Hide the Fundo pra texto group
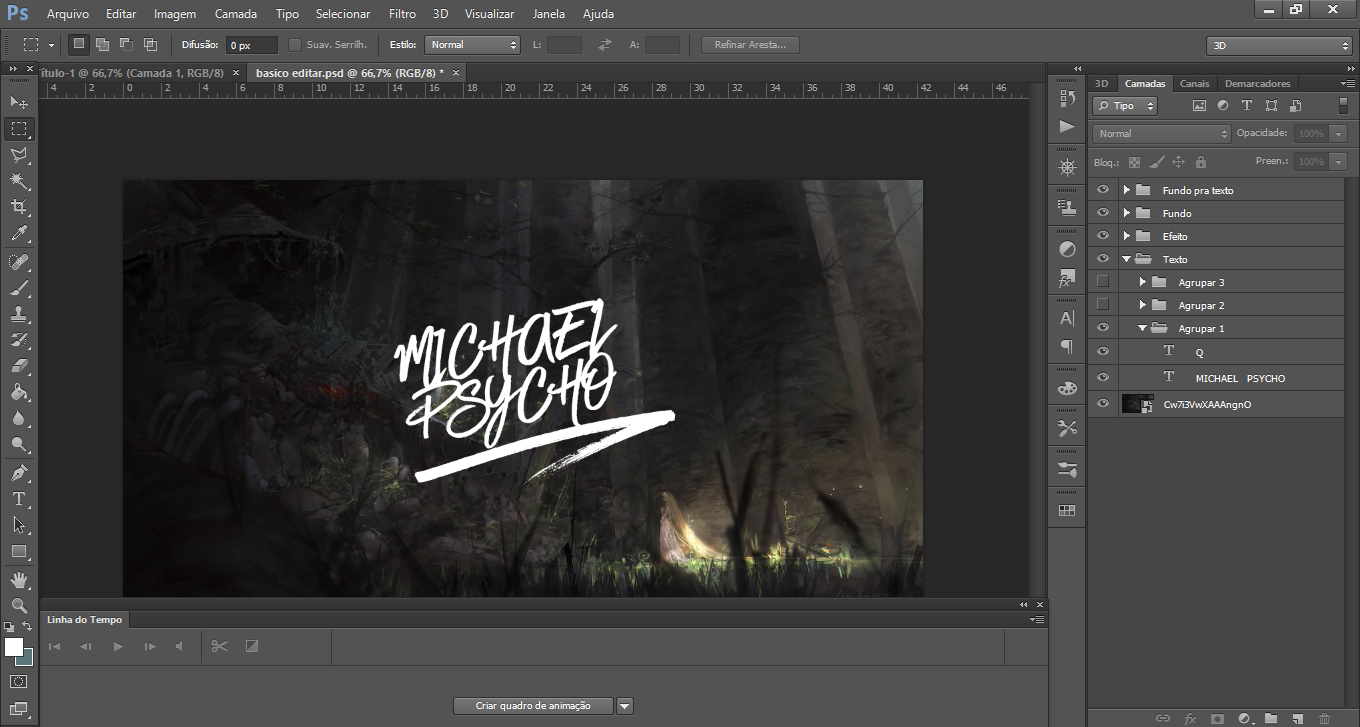 tap(1103, 190)
